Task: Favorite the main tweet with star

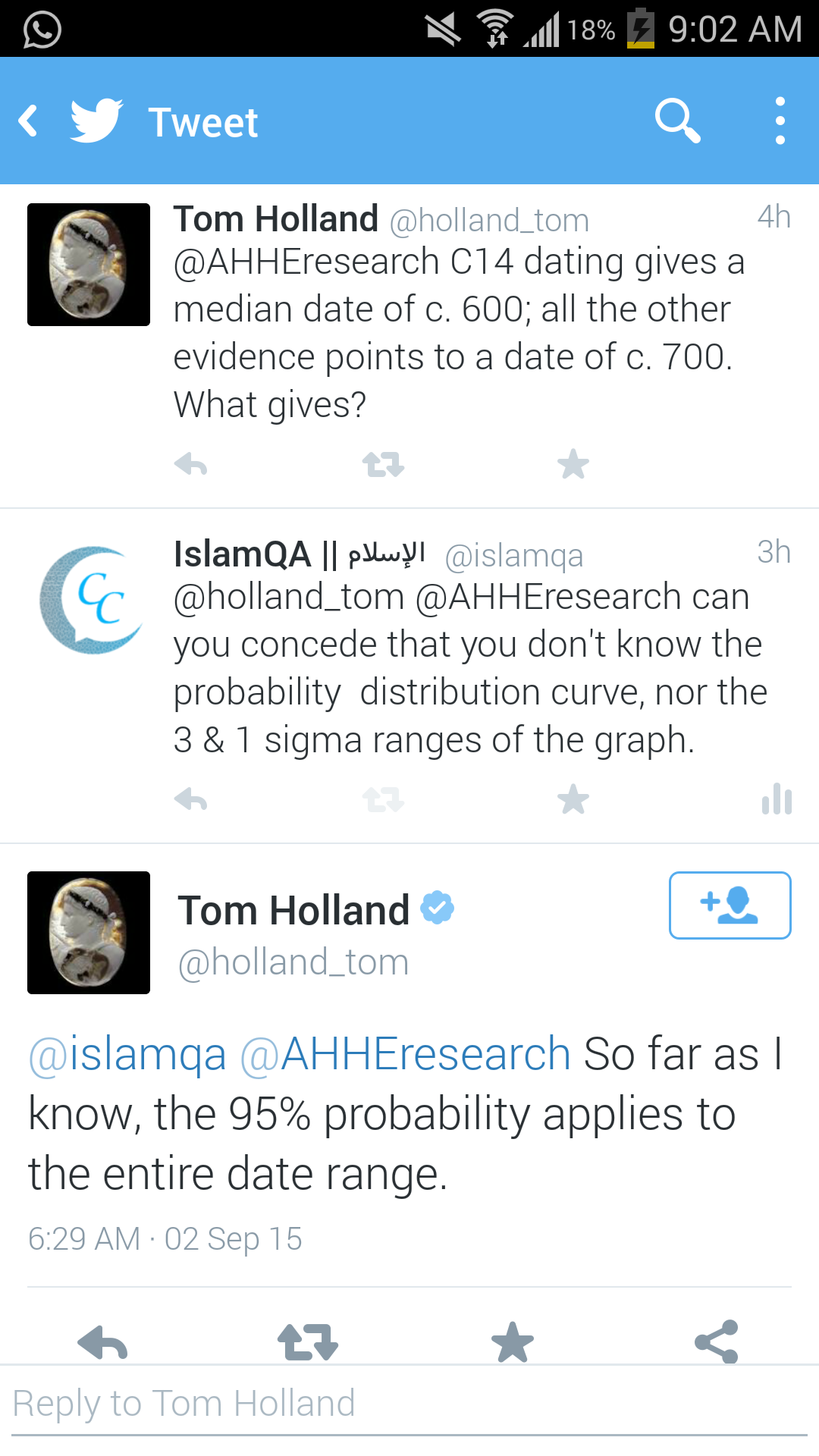Action: click(x=513, y=1342)
